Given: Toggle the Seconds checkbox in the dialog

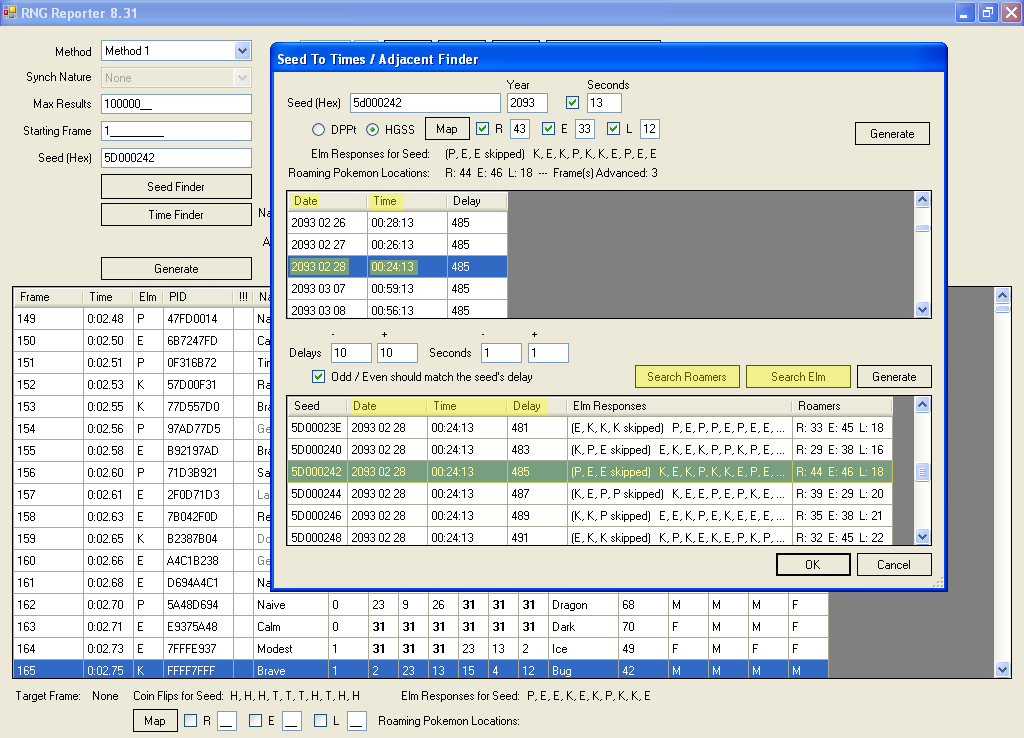Looking at the screenshot, I should point(572,103).
